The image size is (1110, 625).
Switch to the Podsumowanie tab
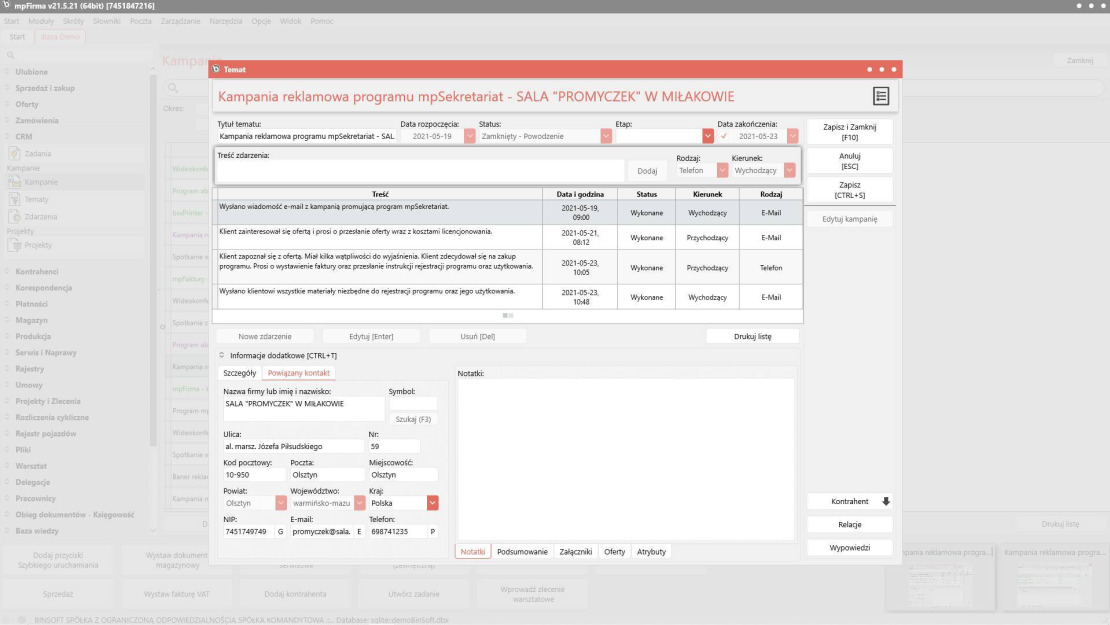[522, 551]
